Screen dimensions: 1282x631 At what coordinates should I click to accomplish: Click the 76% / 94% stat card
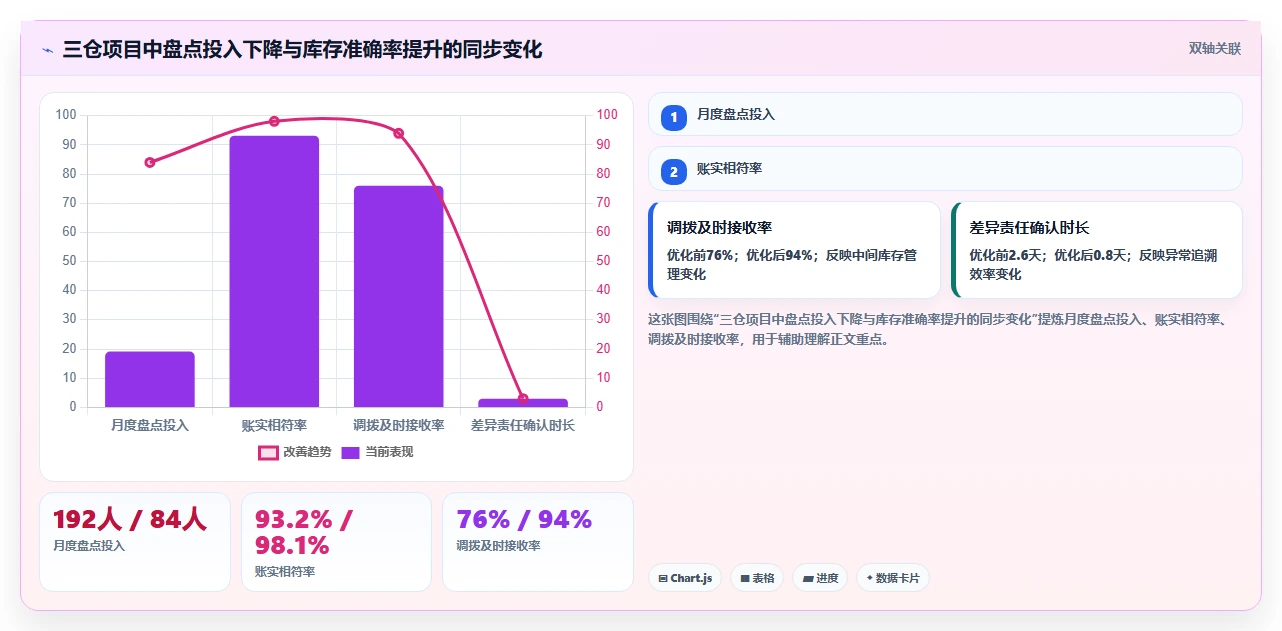pos(538,542)
